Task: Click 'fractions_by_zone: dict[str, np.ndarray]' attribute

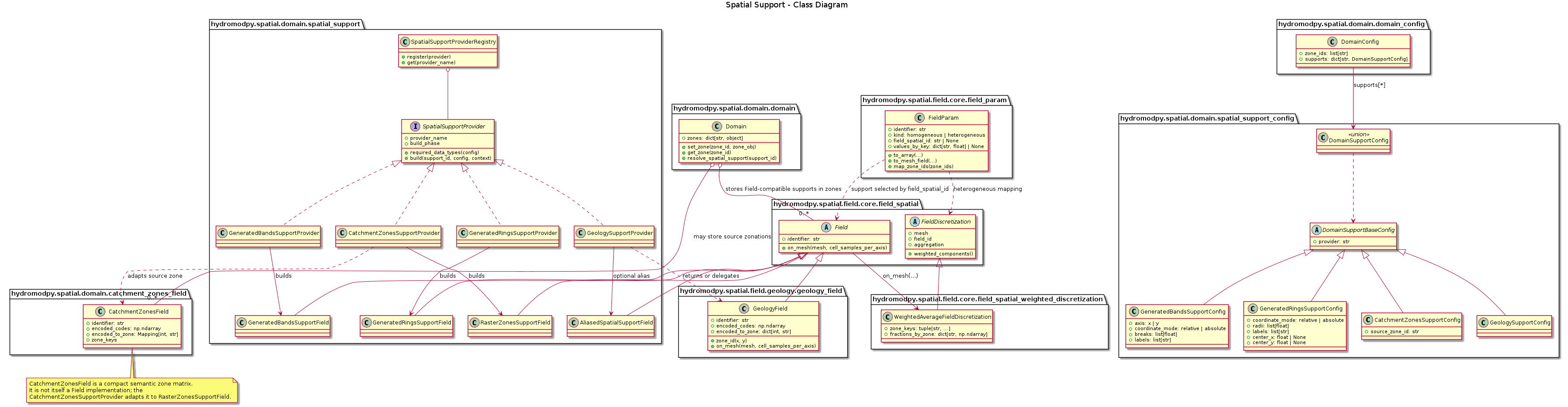Action: point(939,334)
